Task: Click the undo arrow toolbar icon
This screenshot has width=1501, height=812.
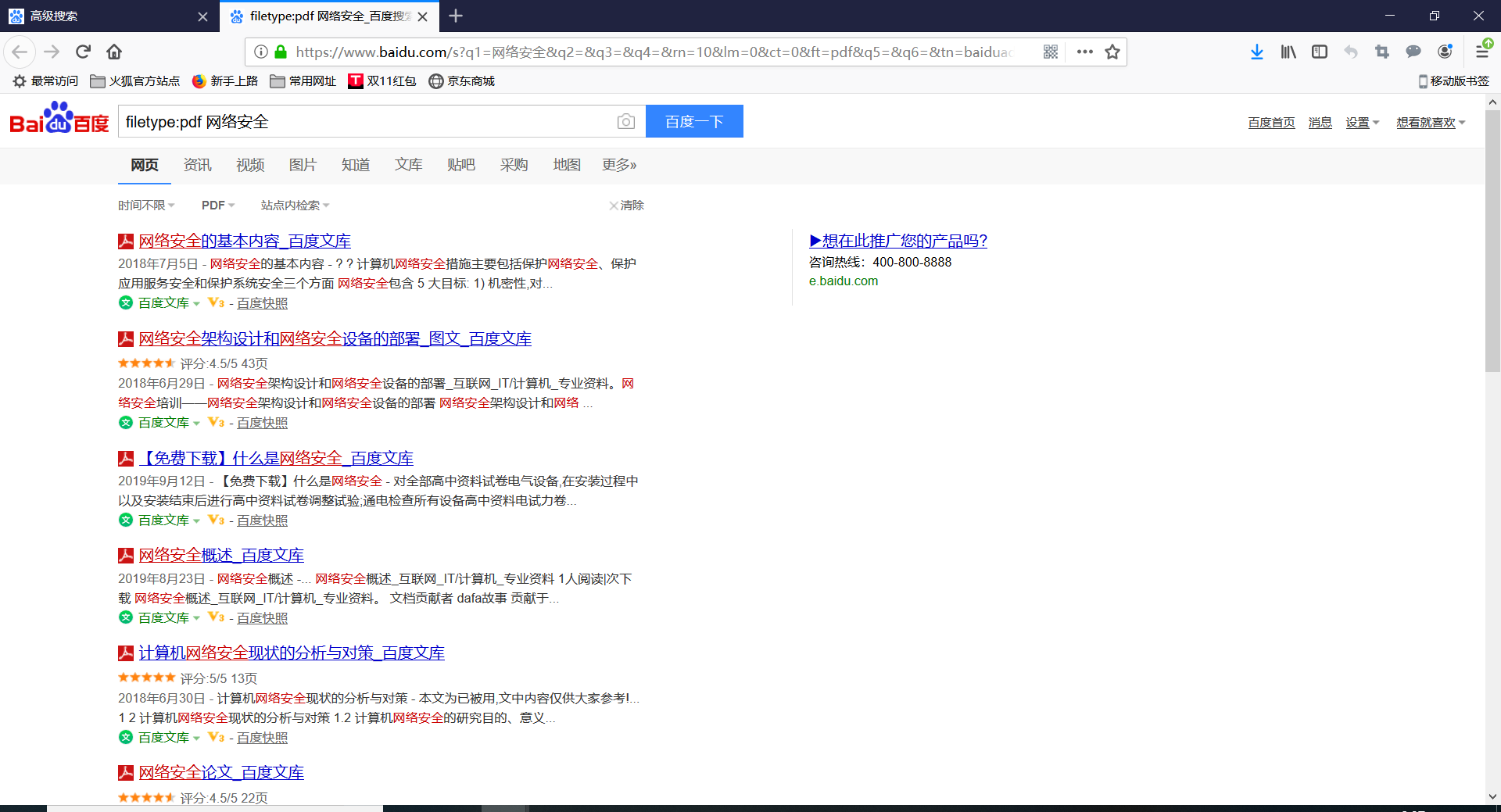Action: pos(1351,52)
